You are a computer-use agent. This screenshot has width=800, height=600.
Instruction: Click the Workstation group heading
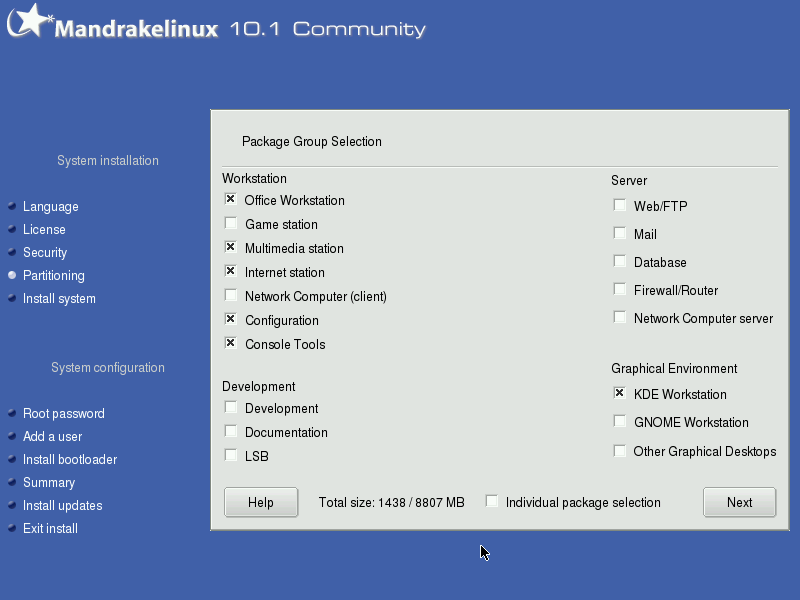(254, 179)
